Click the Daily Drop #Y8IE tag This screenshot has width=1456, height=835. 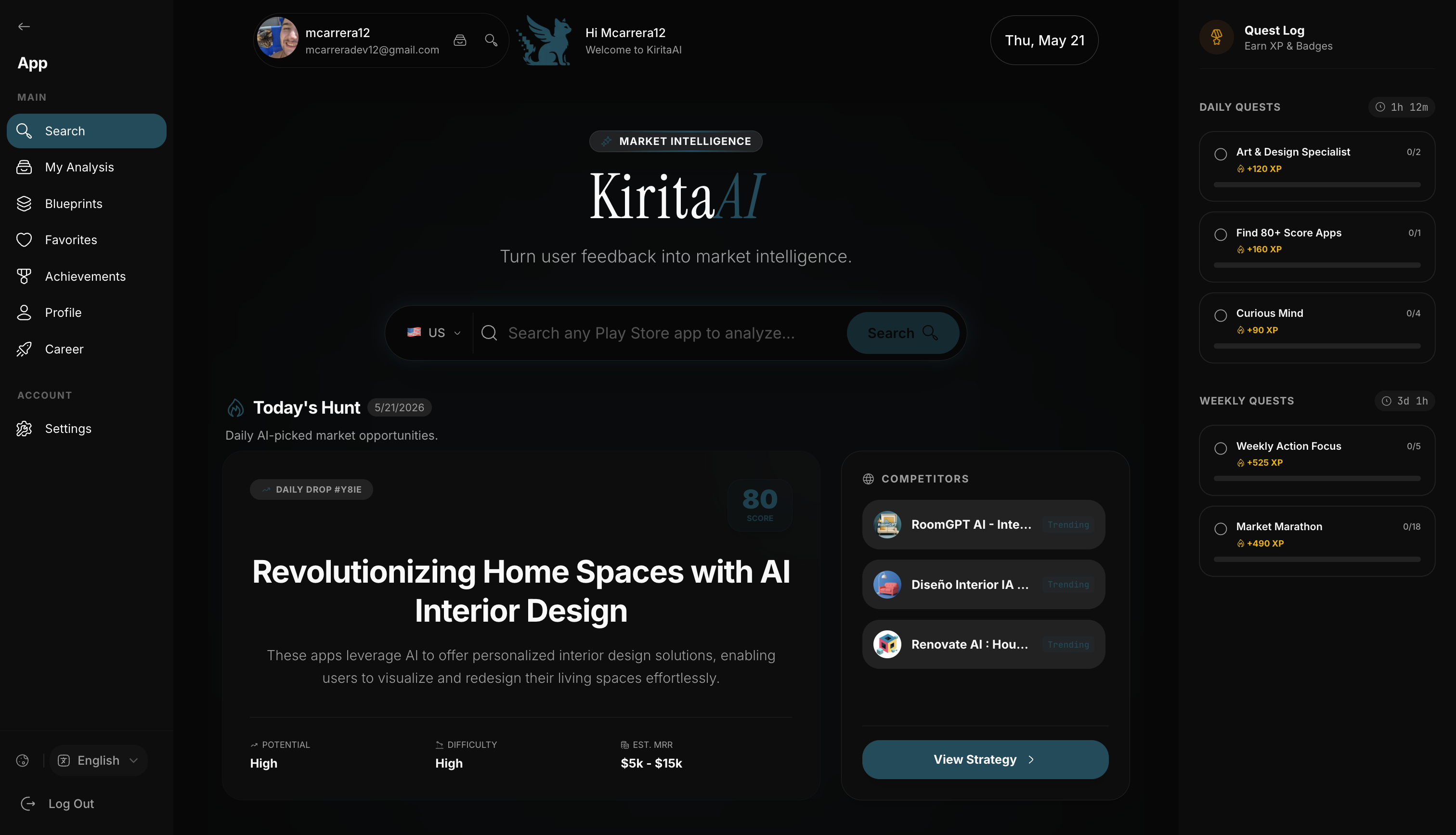pyautogui.click(x=311, y=489)
